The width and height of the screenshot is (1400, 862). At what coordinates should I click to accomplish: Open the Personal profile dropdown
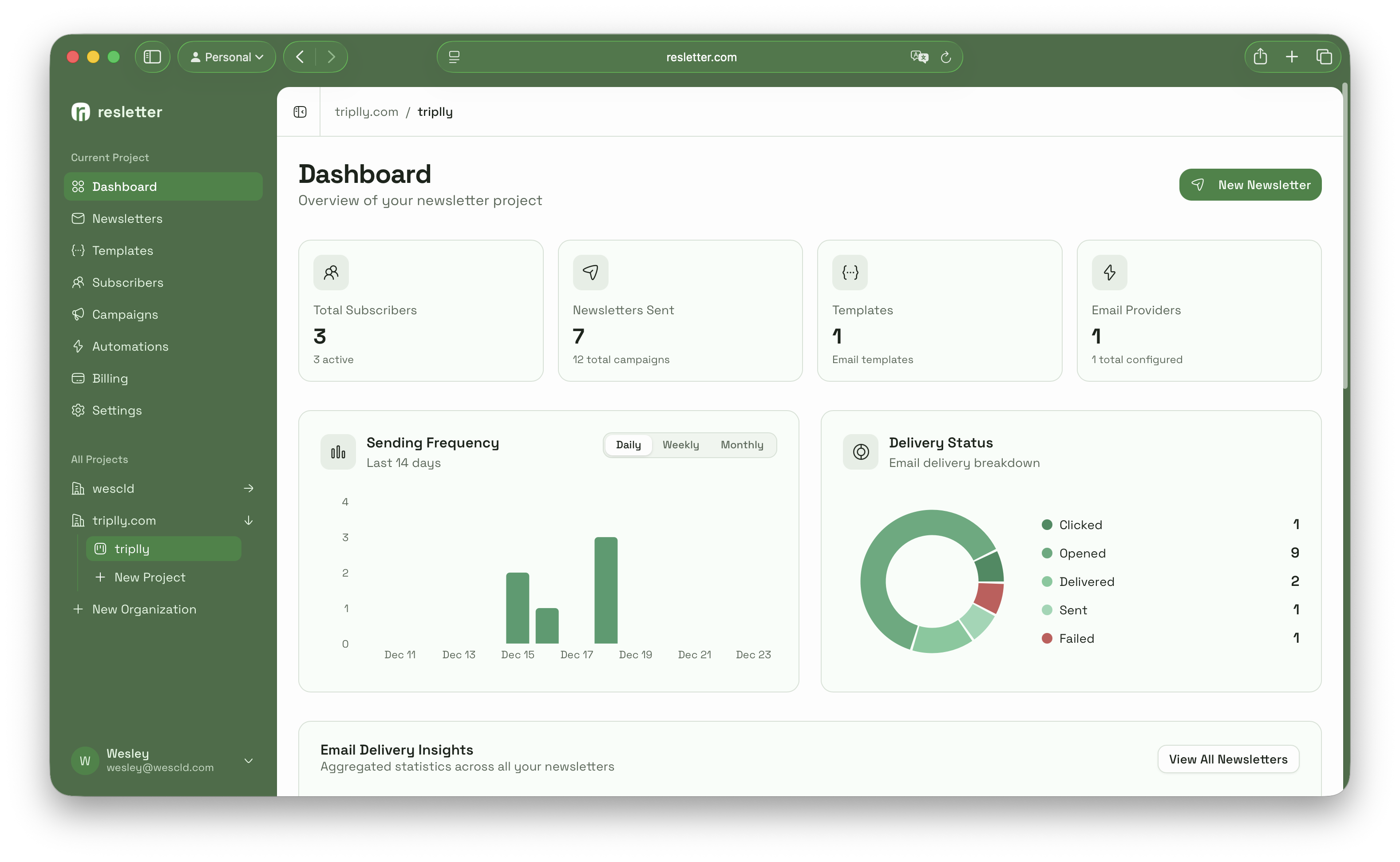(x=227, y=56)
